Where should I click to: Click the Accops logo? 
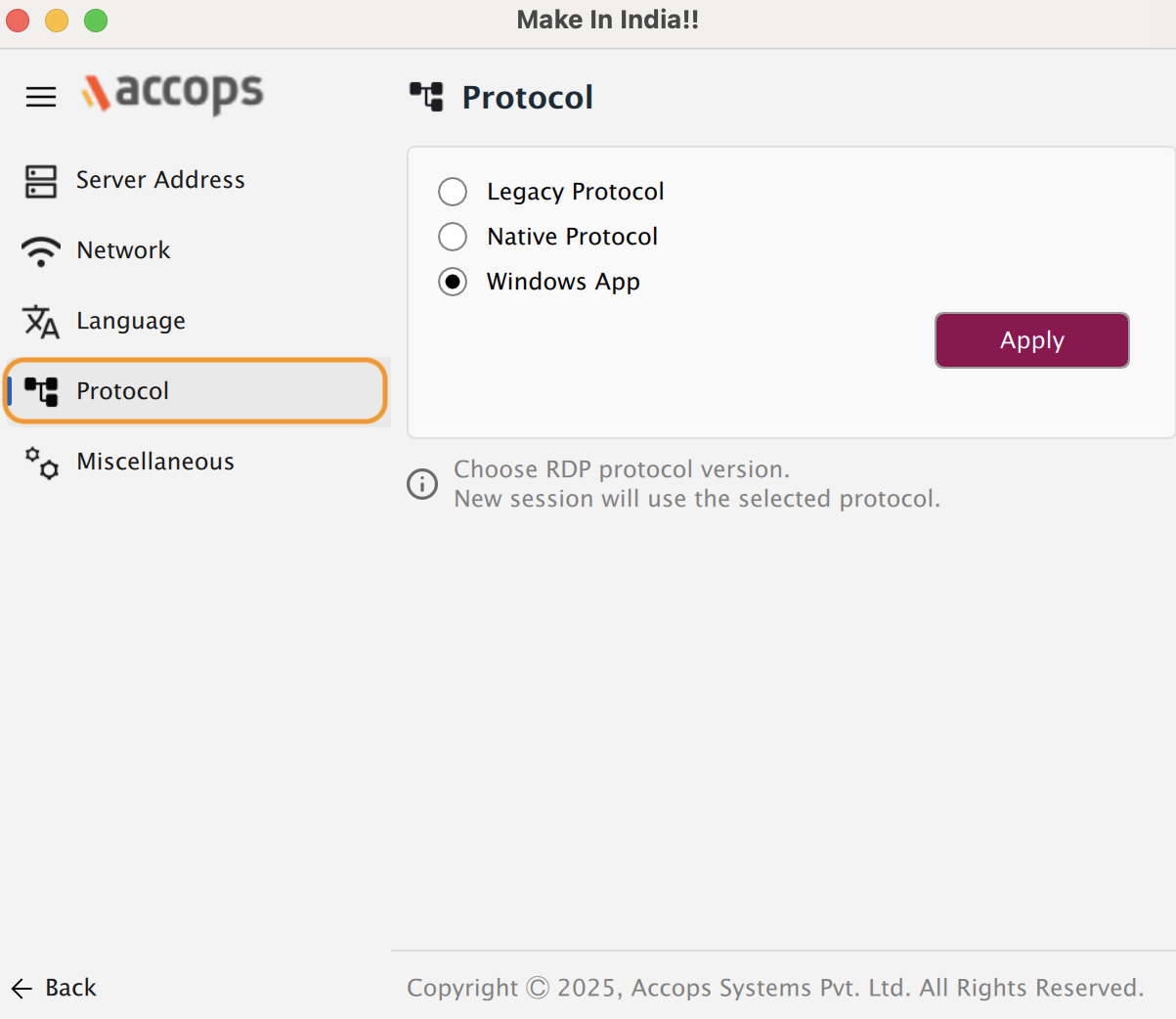pos(173,94)
